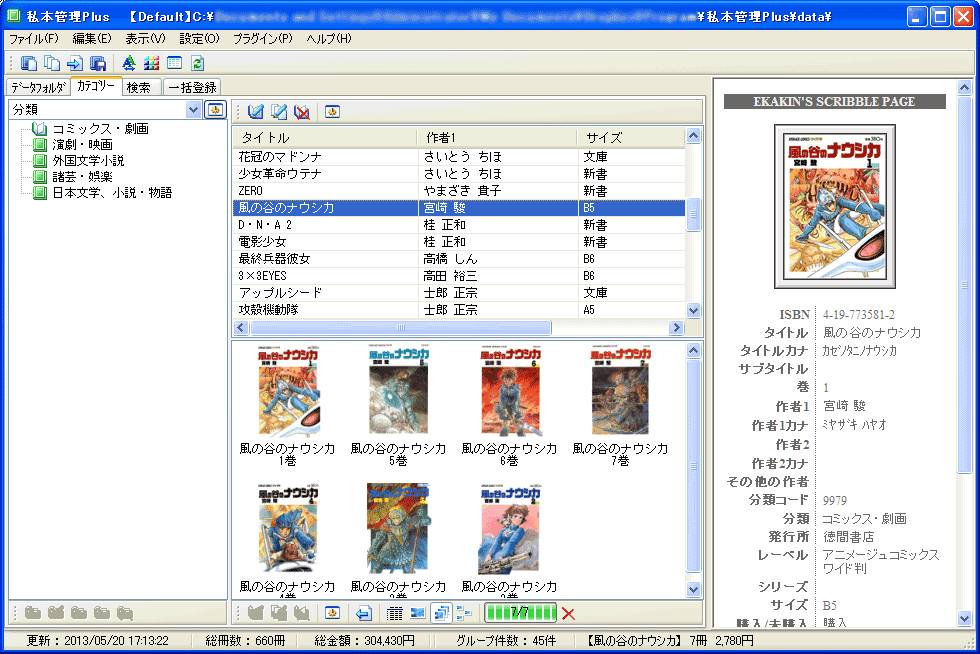Click the colorful grid icon in toolbar
980x654 pixels.
point(151,63)
